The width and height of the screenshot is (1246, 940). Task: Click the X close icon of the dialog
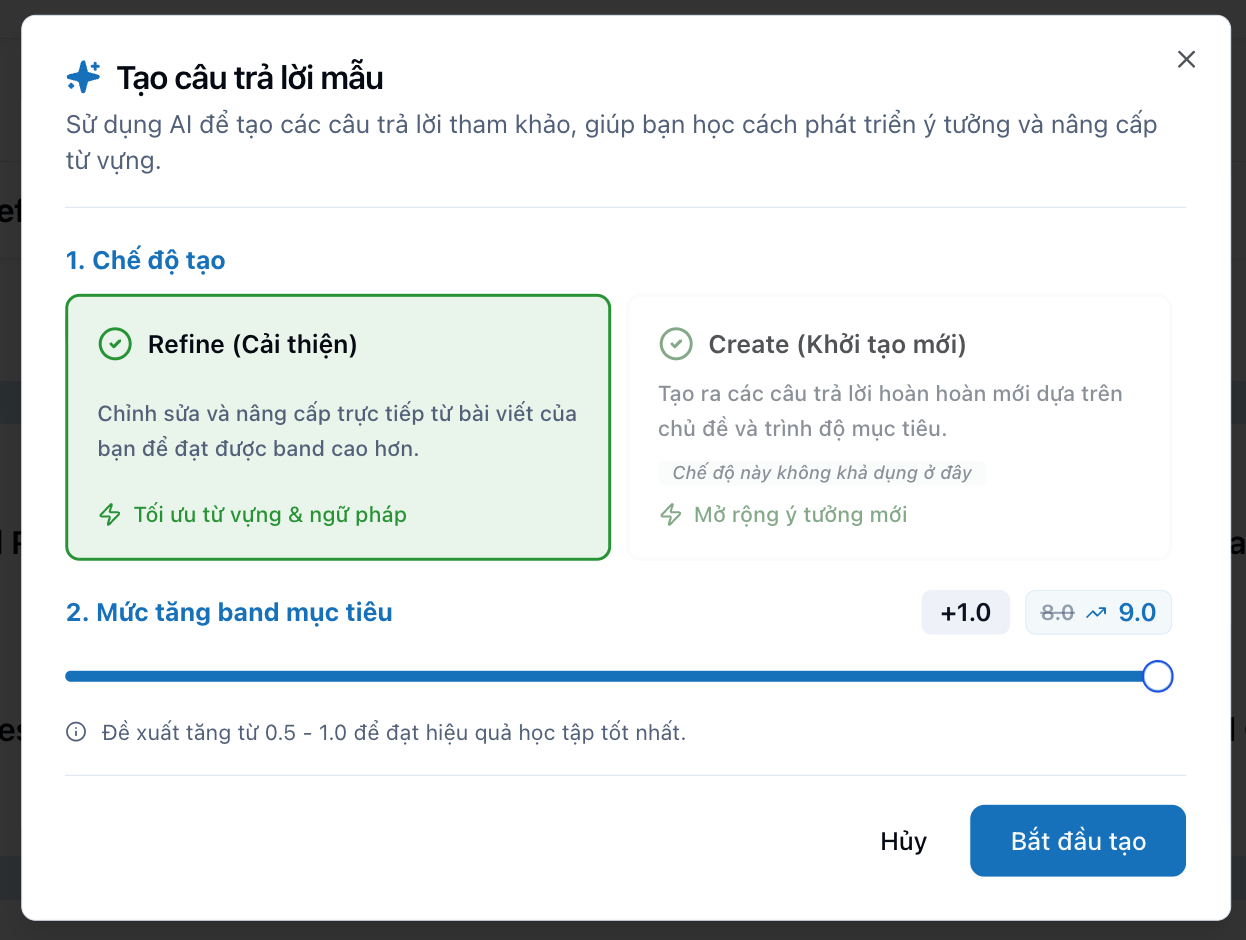click(1186, 59)
